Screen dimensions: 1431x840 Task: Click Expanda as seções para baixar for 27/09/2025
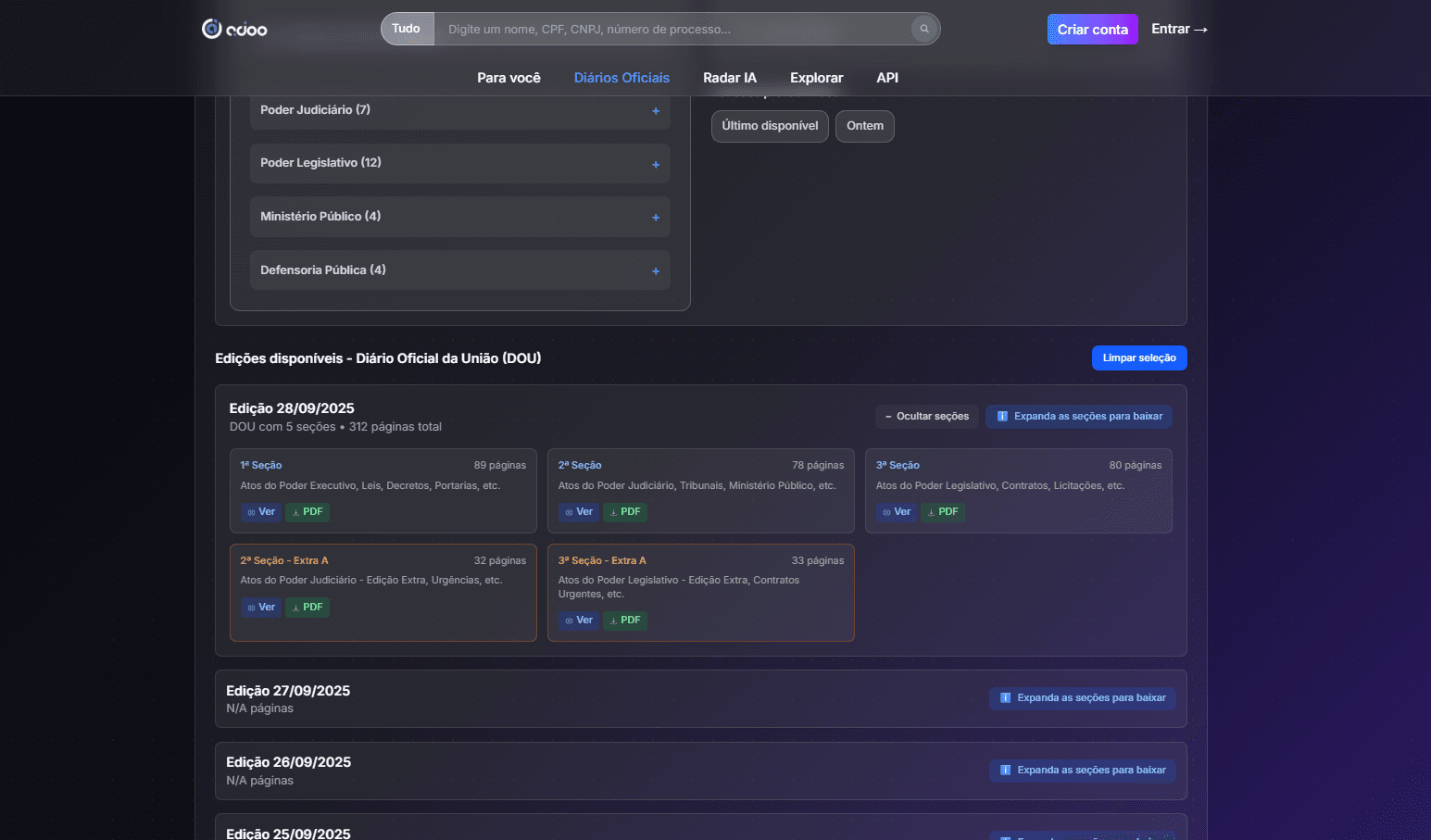[1083, 698]
